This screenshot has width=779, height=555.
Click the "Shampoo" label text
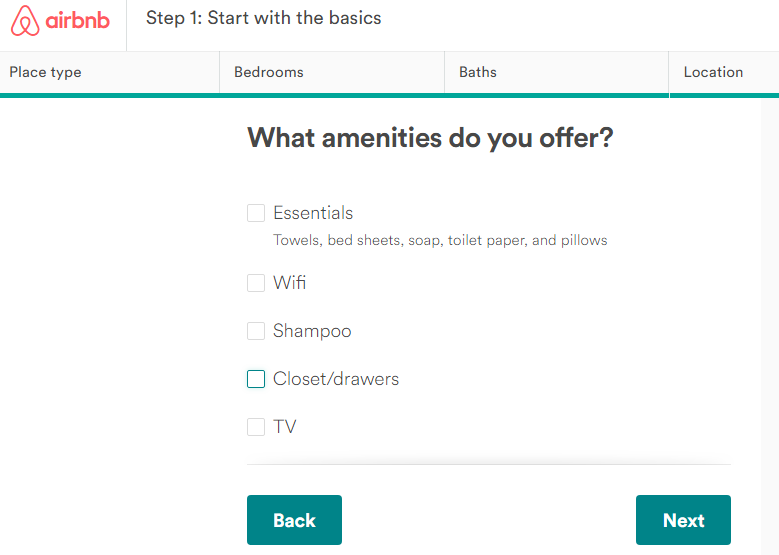tap(312, 331)
